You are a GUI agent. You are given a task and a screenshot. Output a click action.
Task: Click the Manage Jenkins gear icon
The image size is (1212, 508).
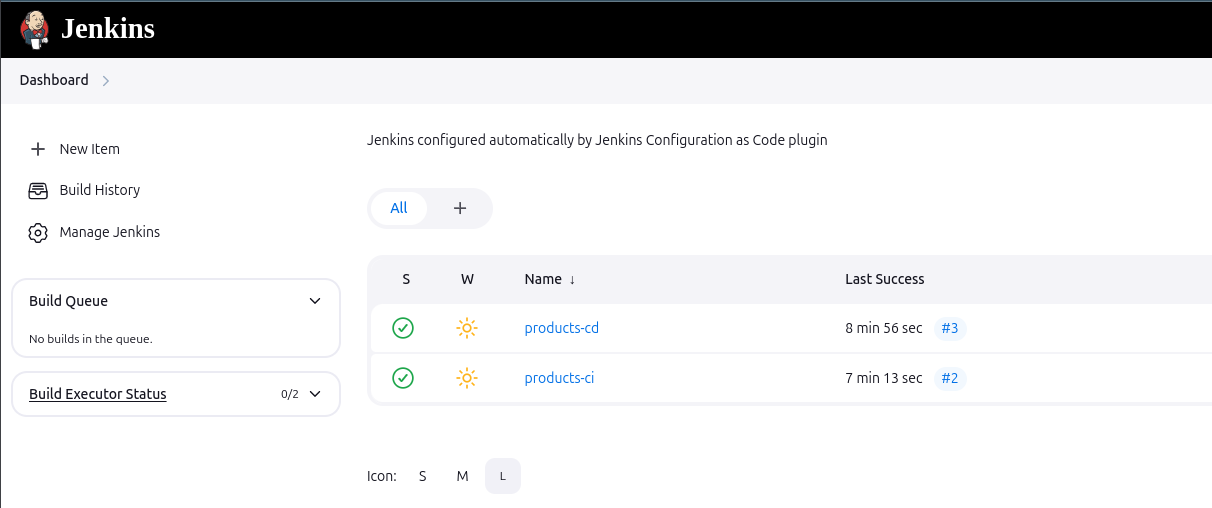(x=38, y=232)
